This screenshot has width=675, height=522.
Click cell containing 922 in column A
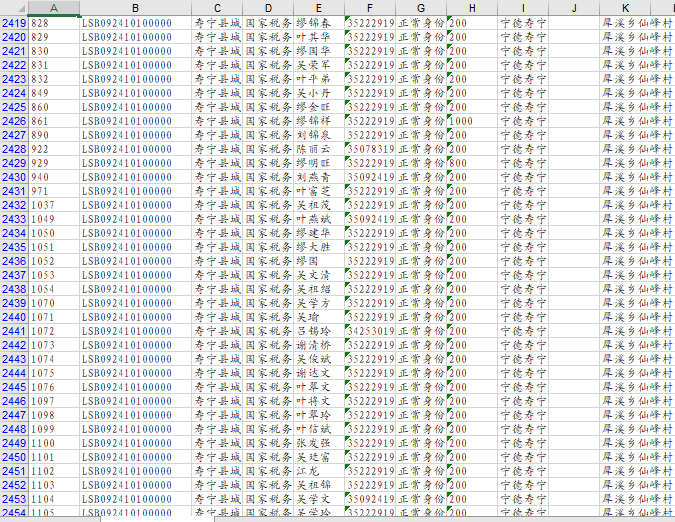(54, 149)
